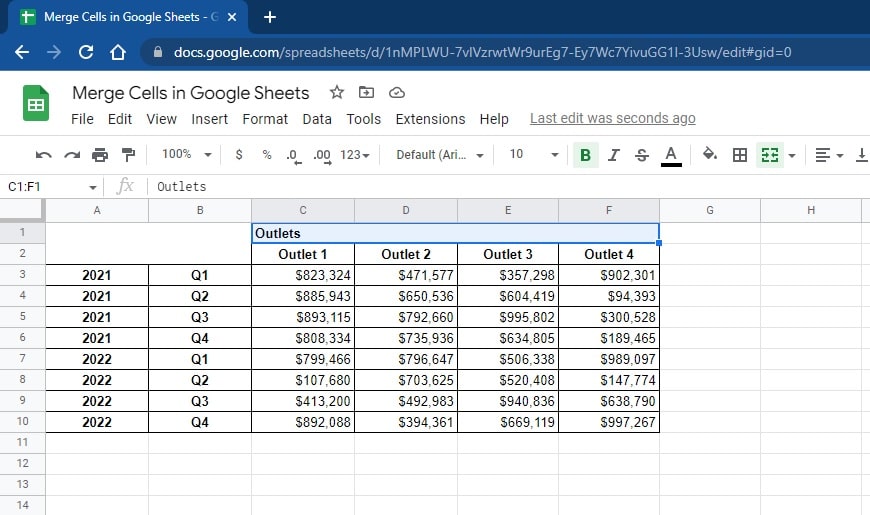
Task: Open the zoom level dropdown
Action: (186, 154)
